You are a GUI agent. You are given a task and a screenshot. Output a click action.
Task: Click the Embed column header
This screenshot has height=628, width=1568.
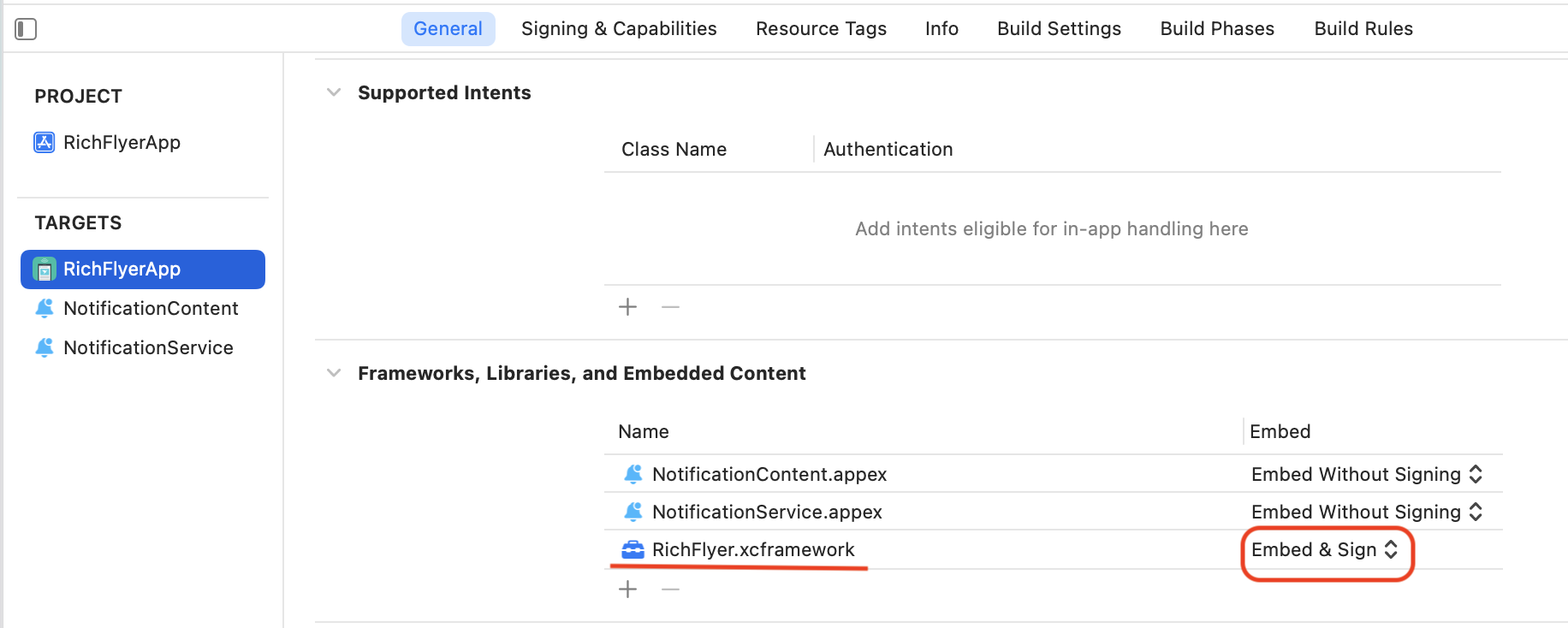pyautogui.click(x=1280, y=431)
